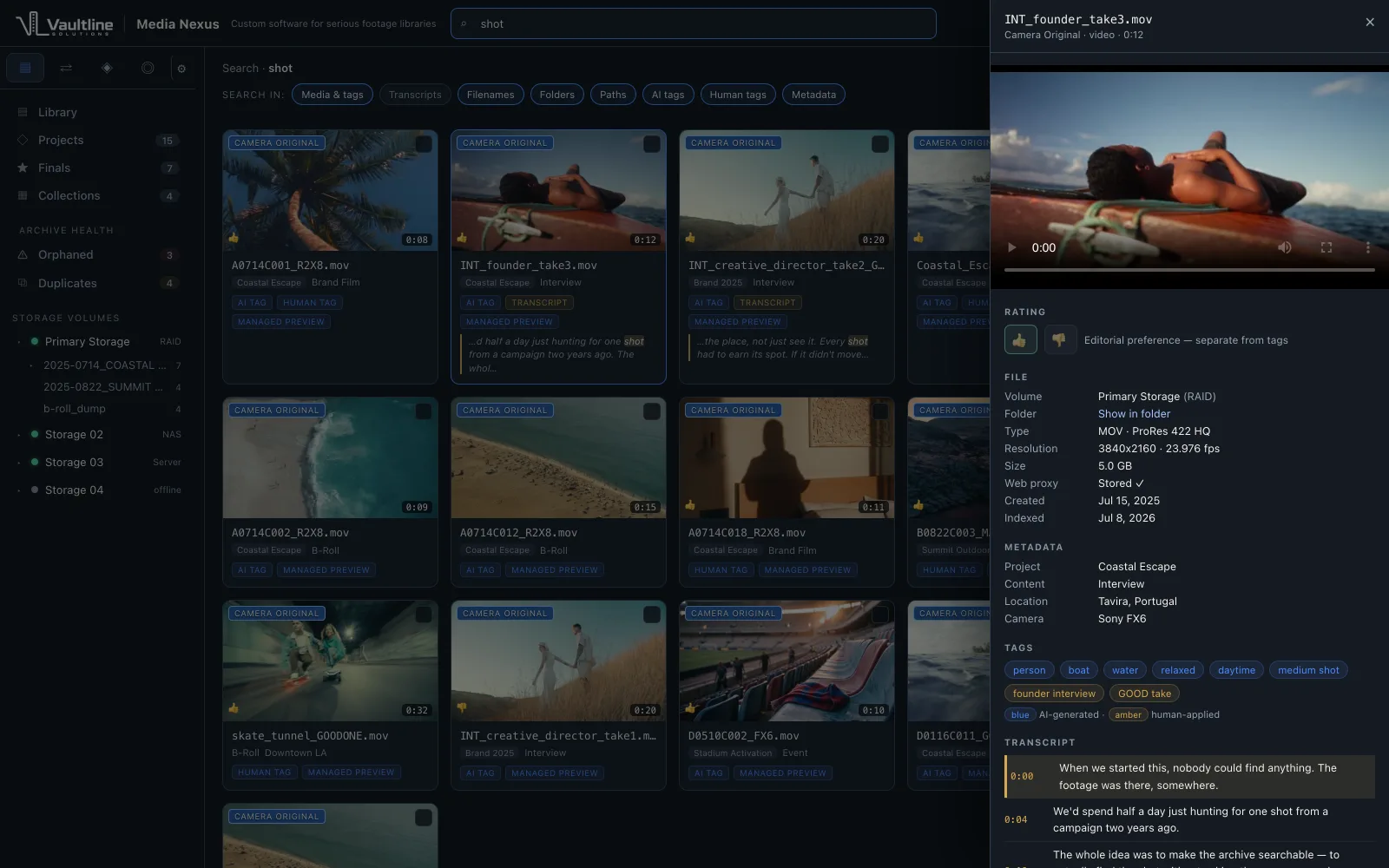The image size is (1389, 868).
Task: Click thumbs-up badge on skate_tunnel_GOODONE.mov thumbnail
Action: (x=234, y=708)
